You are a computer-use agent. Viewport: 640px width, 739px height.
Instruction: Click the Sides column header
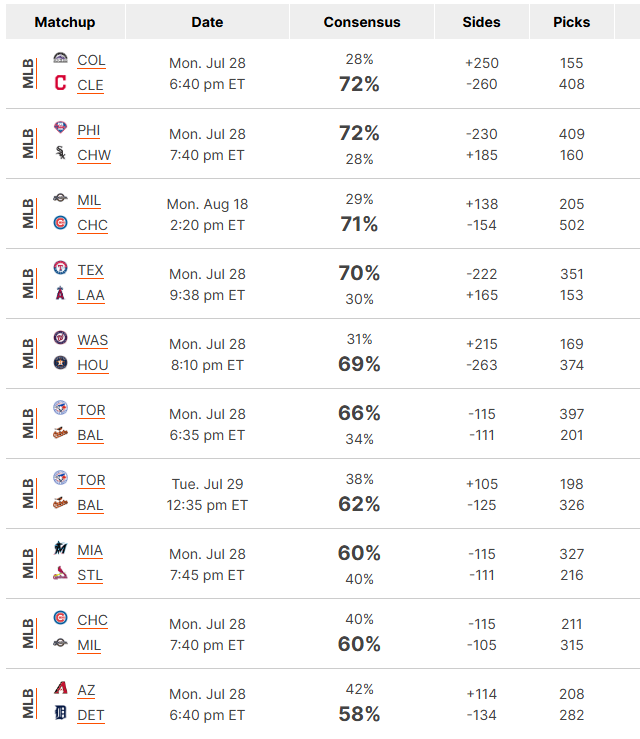pyautogui.click(x=481, y=22)
